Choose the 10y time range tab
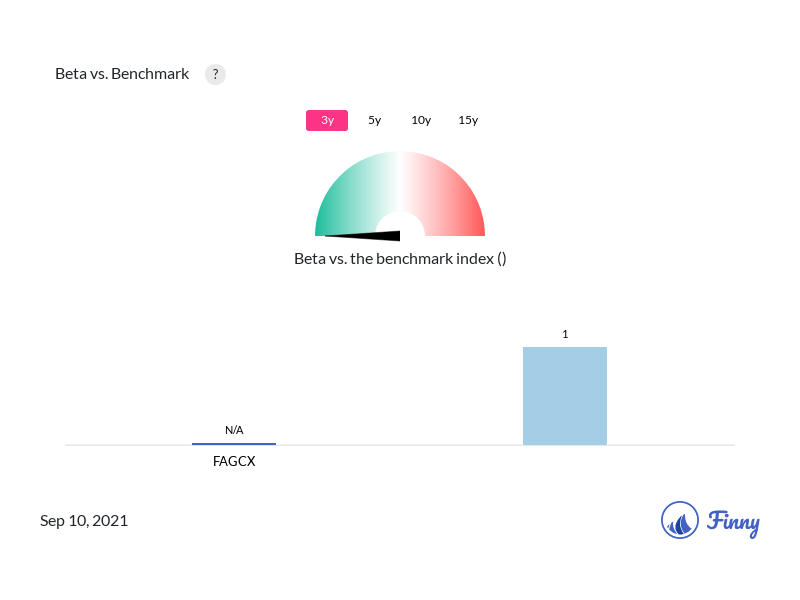 point(421,120)
